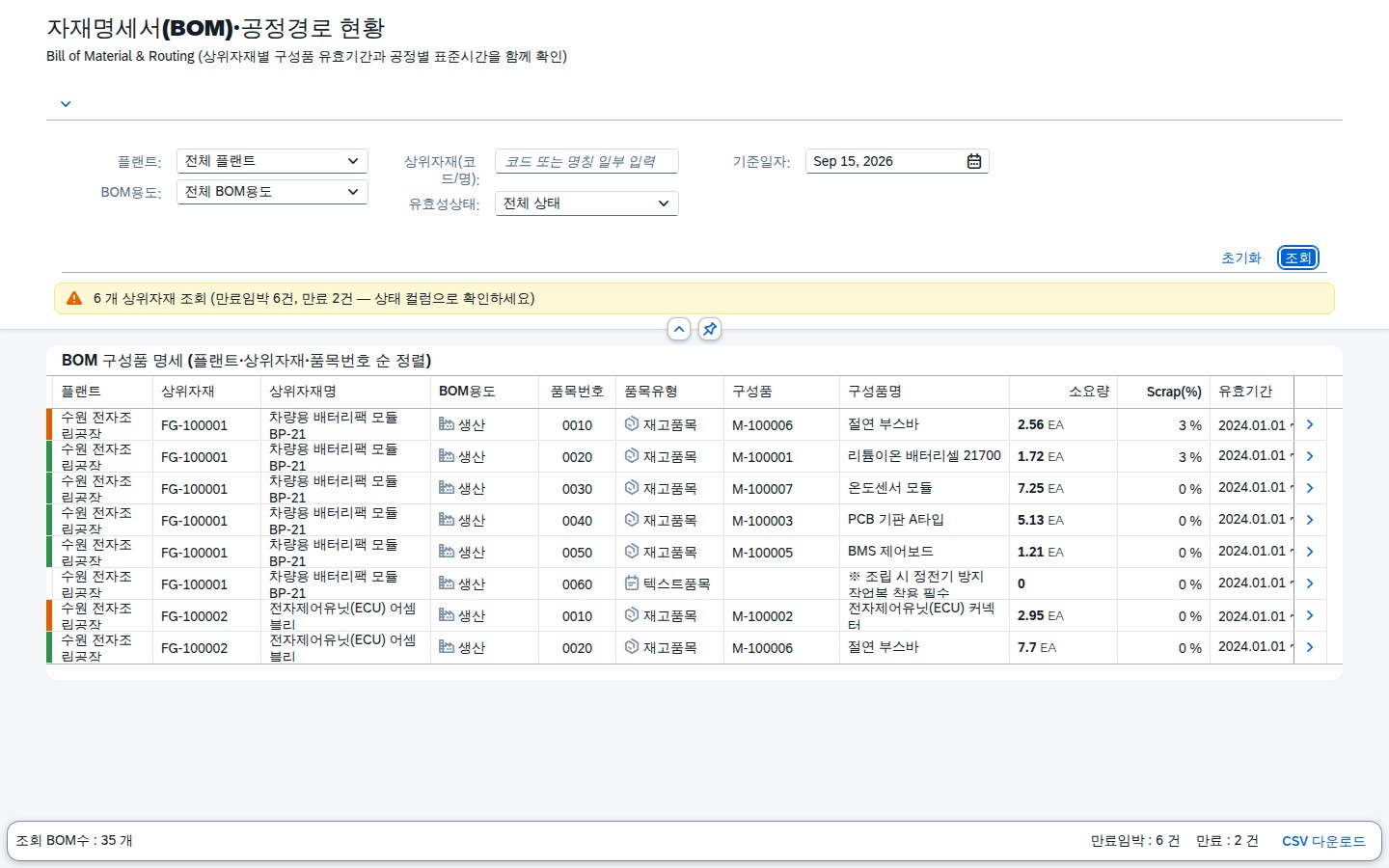
Task: Click the CSV 다운로드 link
Action: 1323,841
